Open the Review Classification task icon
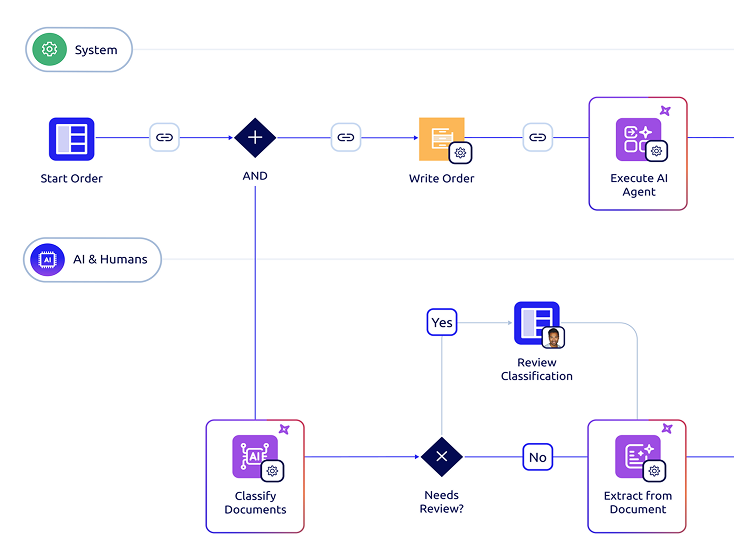This screenshot has width=734, height=551. tap(536, 323)
